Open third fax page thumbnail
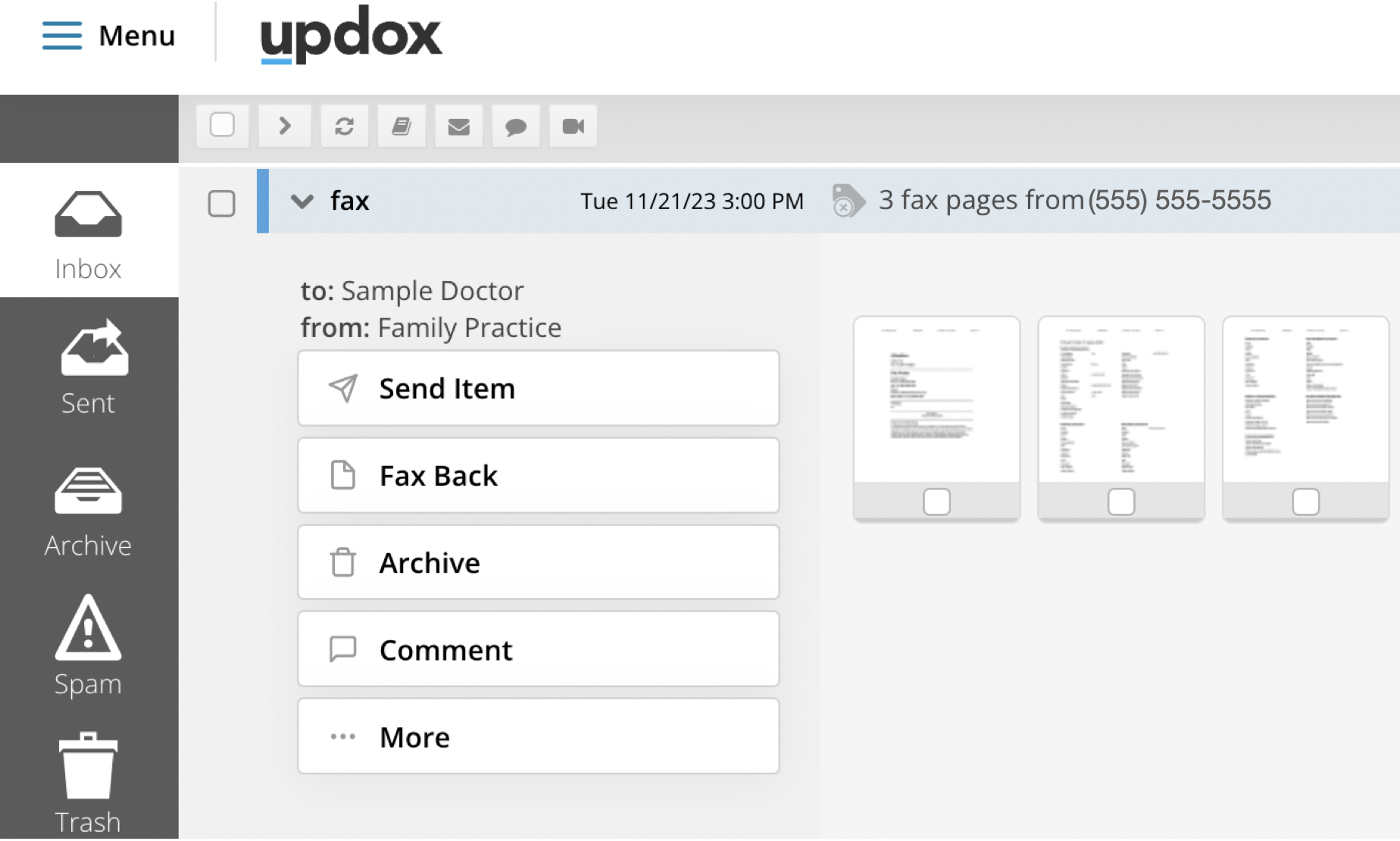The image size is (1400, 841). point(1306,399)
